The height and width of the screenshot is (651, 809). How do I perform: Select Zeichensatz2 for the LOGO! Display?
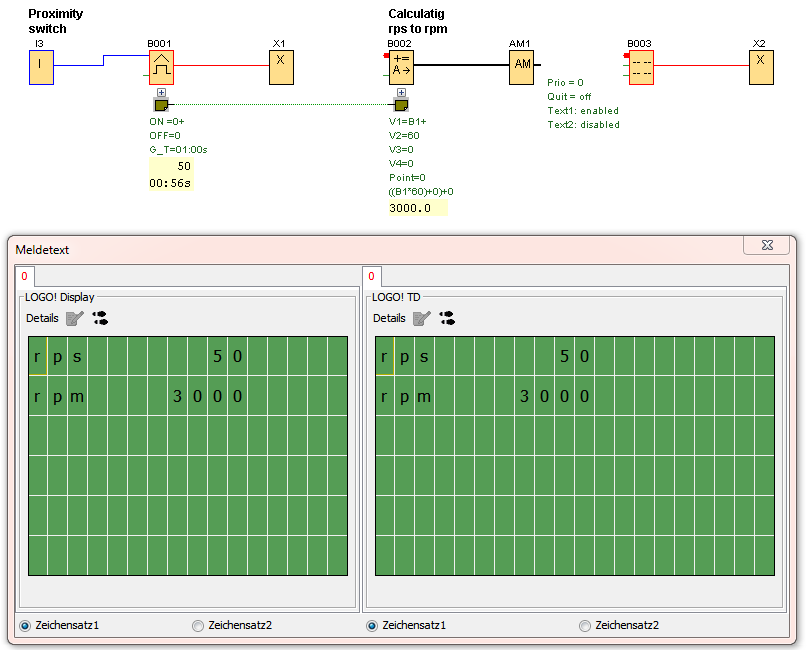[197, 626]
